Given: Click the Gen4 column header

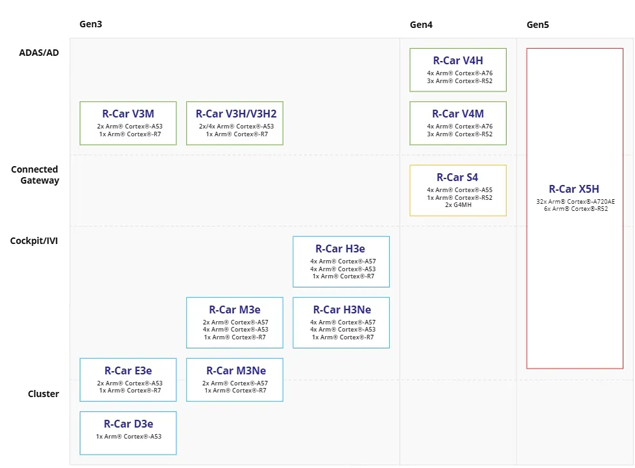Looking at the screenshot, I should (x=421, y=25).
